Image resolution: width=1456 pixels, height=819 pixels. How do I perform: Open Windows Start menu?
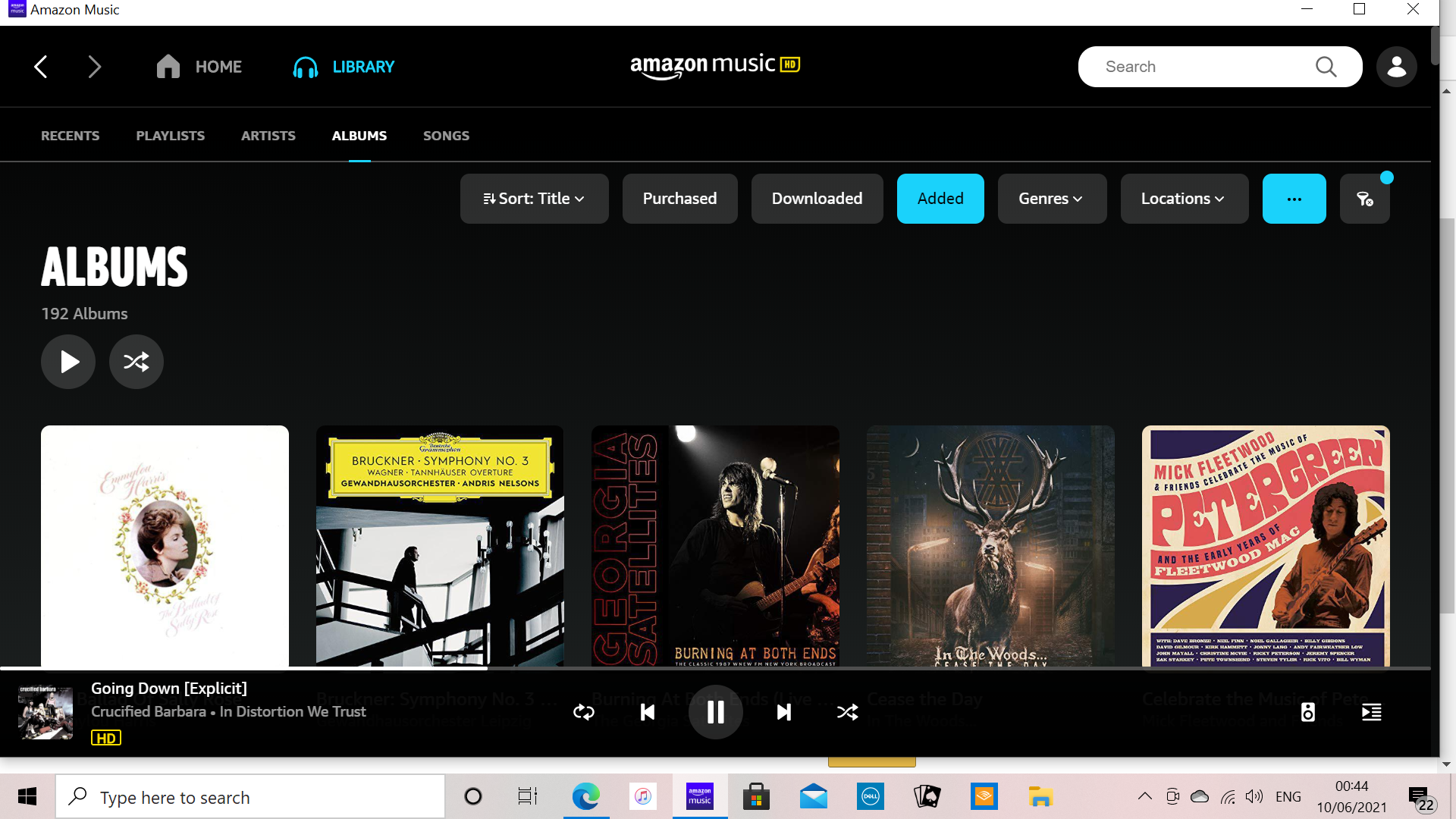(27, 797)
